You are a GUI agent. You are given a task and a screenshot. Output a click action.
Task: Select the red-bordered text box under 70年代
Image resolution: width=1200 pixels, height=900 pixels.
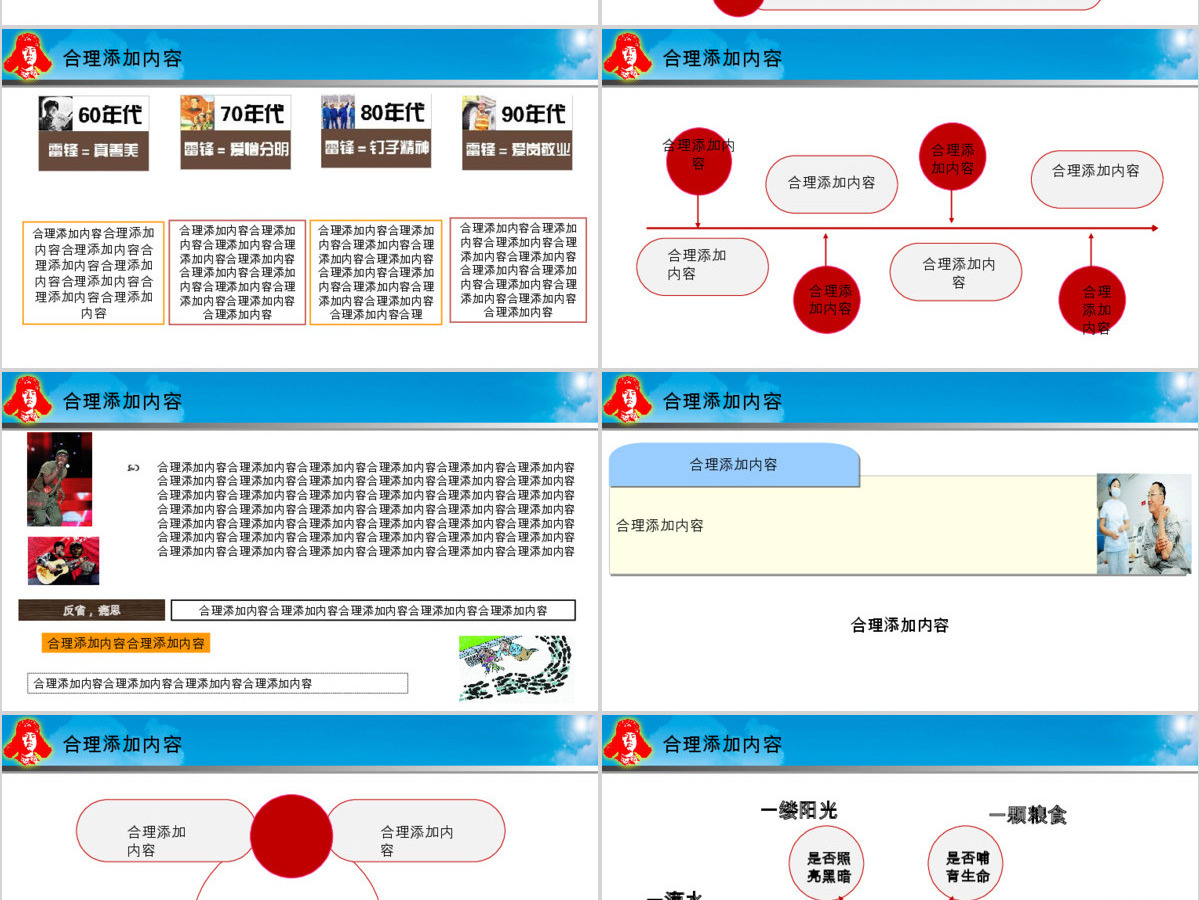(237, 272)
